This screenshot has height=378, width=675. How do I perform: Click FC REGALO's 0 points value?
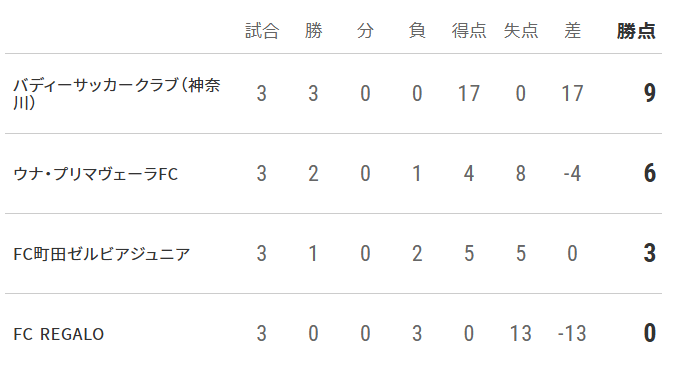[650, 334]
